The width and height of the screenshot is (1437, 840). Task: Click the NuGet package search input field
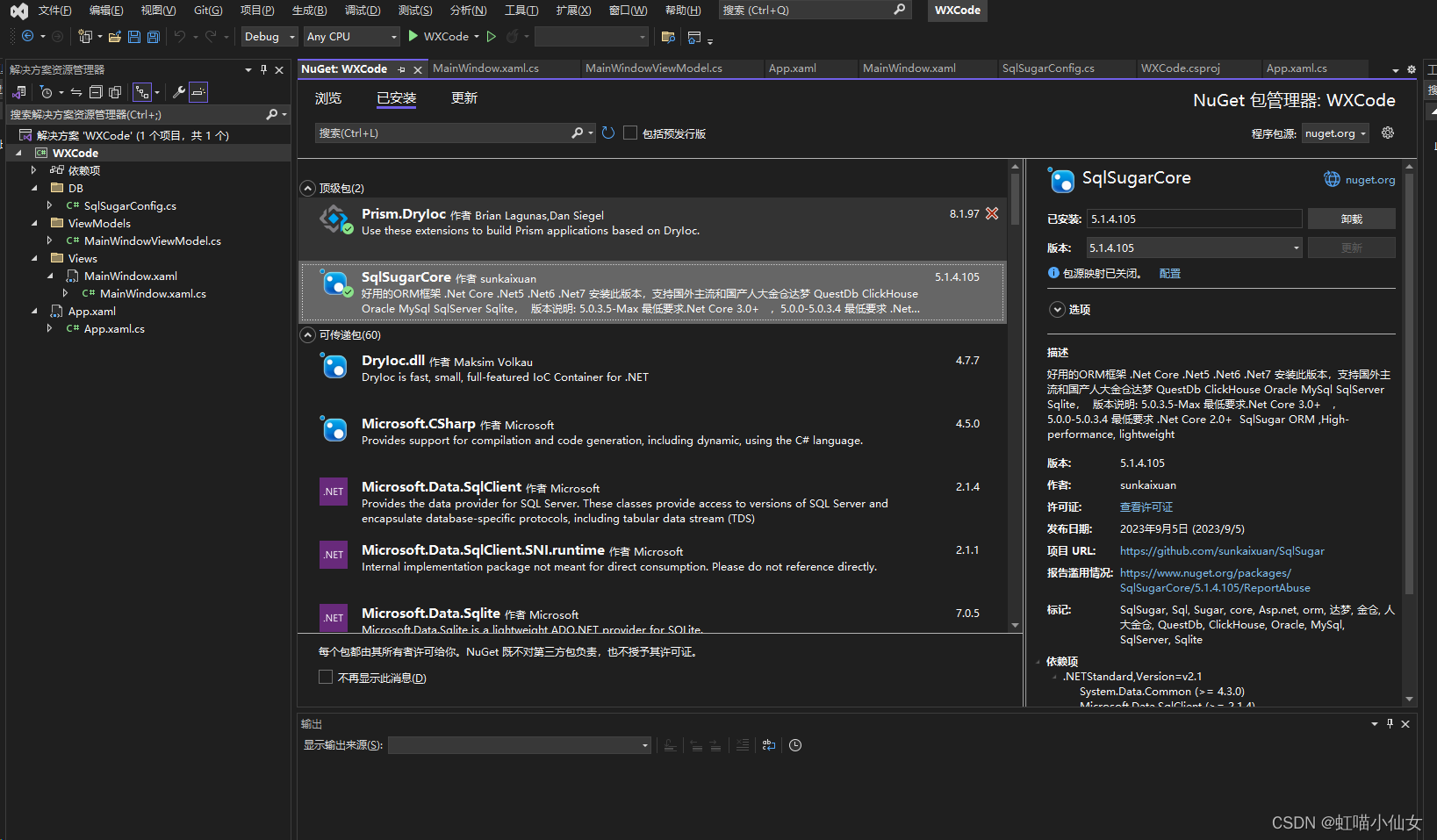443,133
